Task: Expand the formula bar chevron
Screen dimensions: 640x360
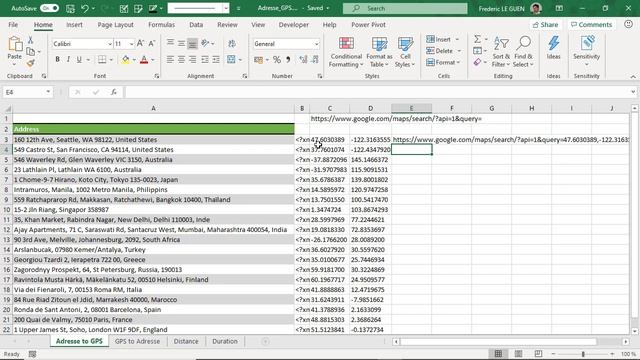Action: point(633,92)
